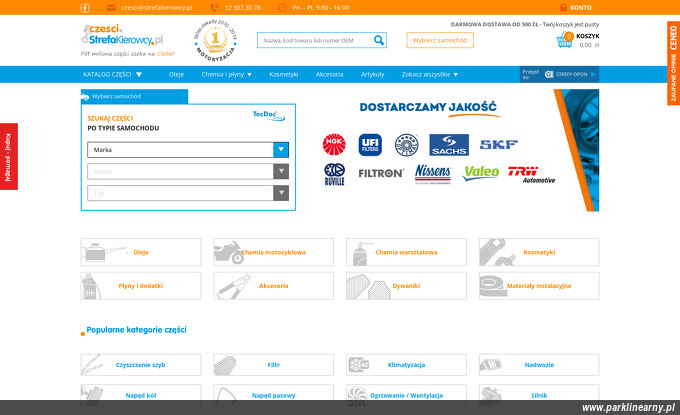Open the Typ dropdown
The image size is (680, 415).
(x=188, y=193)
